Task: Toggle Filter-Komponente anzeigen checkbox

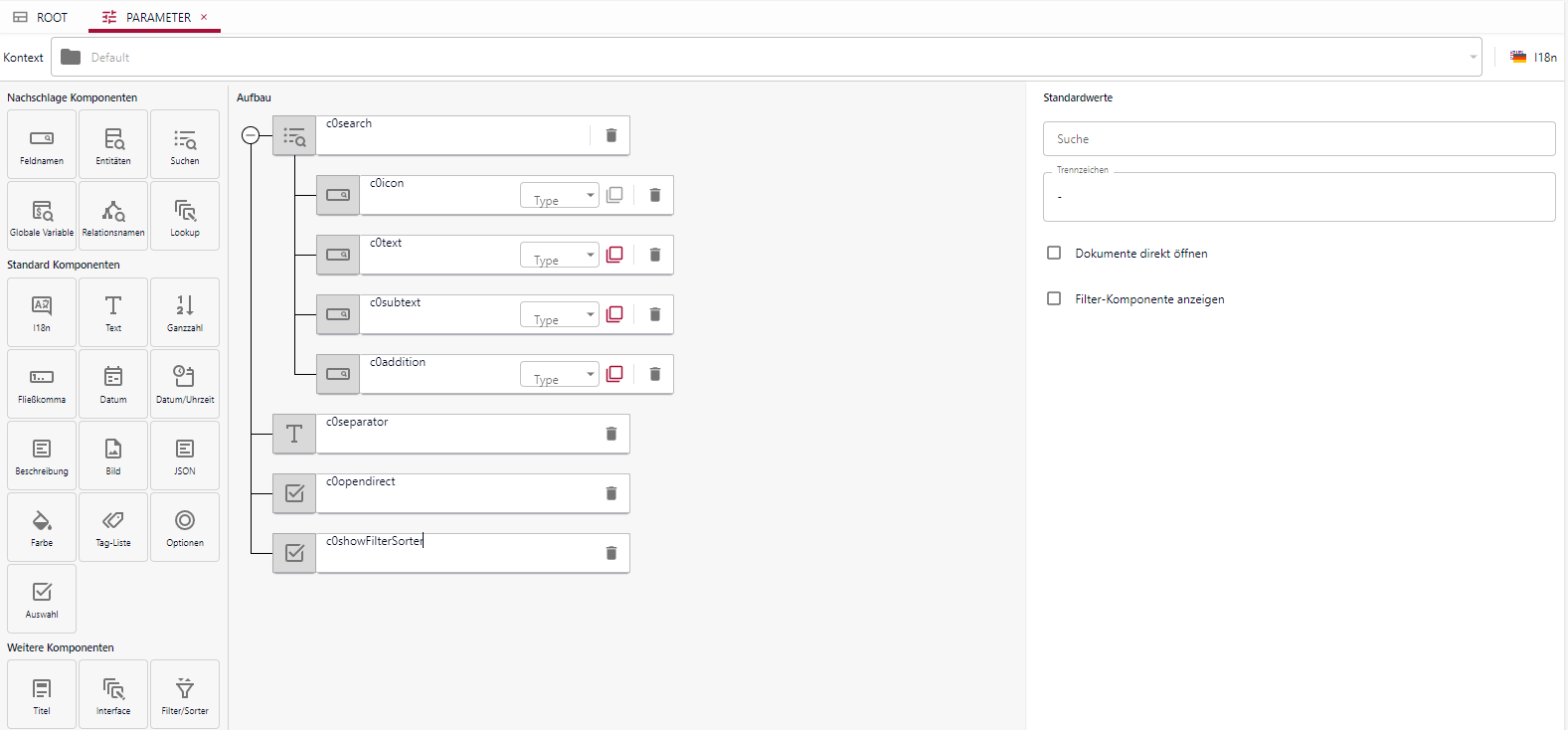Action: pyautogui.click(x=1054, y=298)
